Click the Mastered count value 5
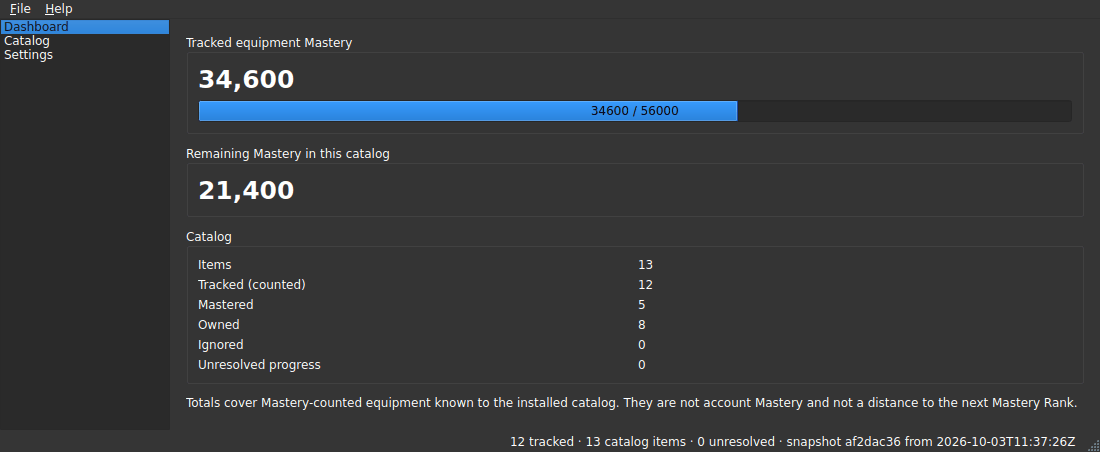Screen dimensions: 1100x452 [x=642, y=305]
